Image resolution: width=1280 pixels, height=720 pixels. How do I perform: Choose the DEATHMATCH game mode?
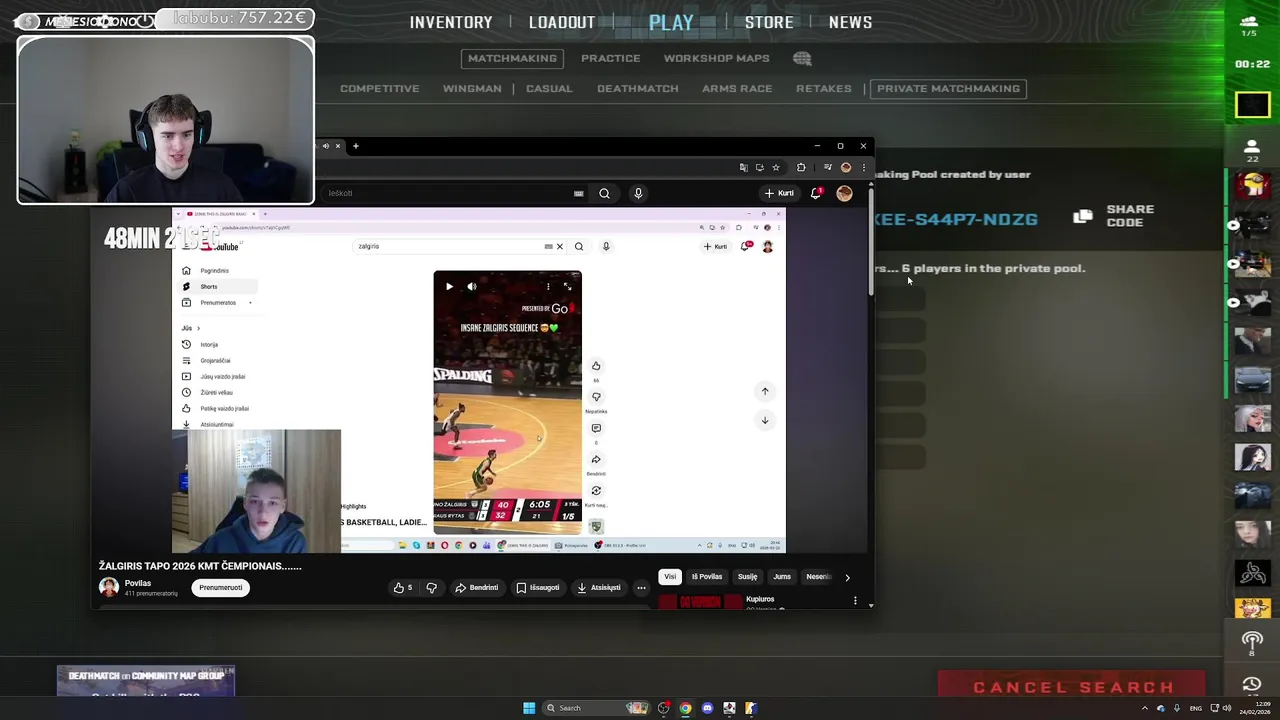[x=638, y=88]
